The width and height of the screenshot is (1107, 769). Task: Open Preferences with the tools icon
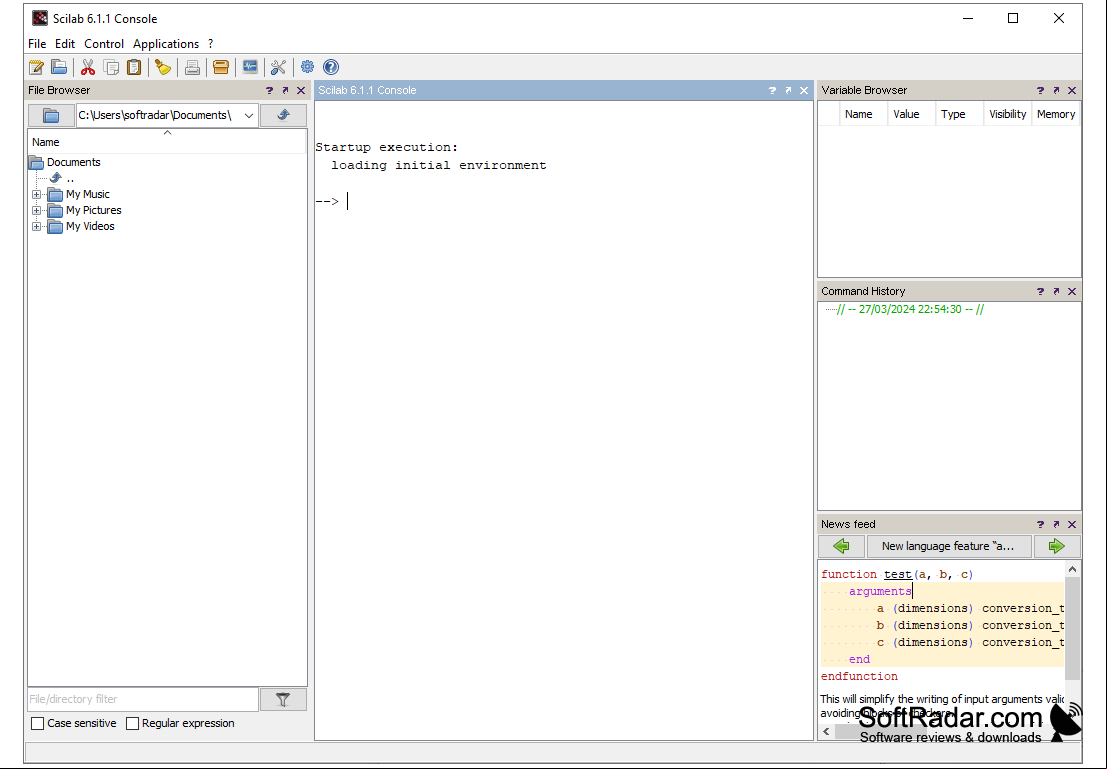278,67
